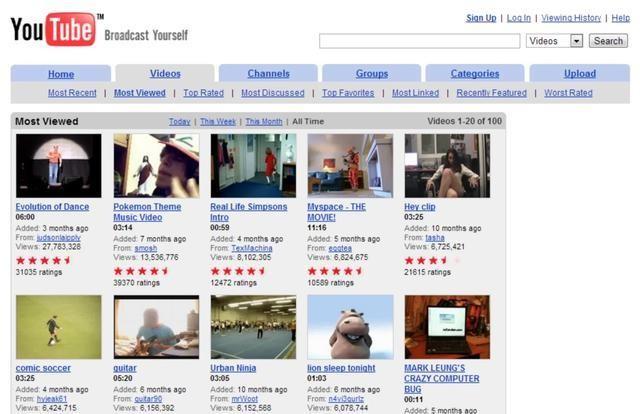Open the Myspace - THE MOVIE! thumbnail
Image resolution: width=640 pixels, height=414 pixels.
pos(350,166)
